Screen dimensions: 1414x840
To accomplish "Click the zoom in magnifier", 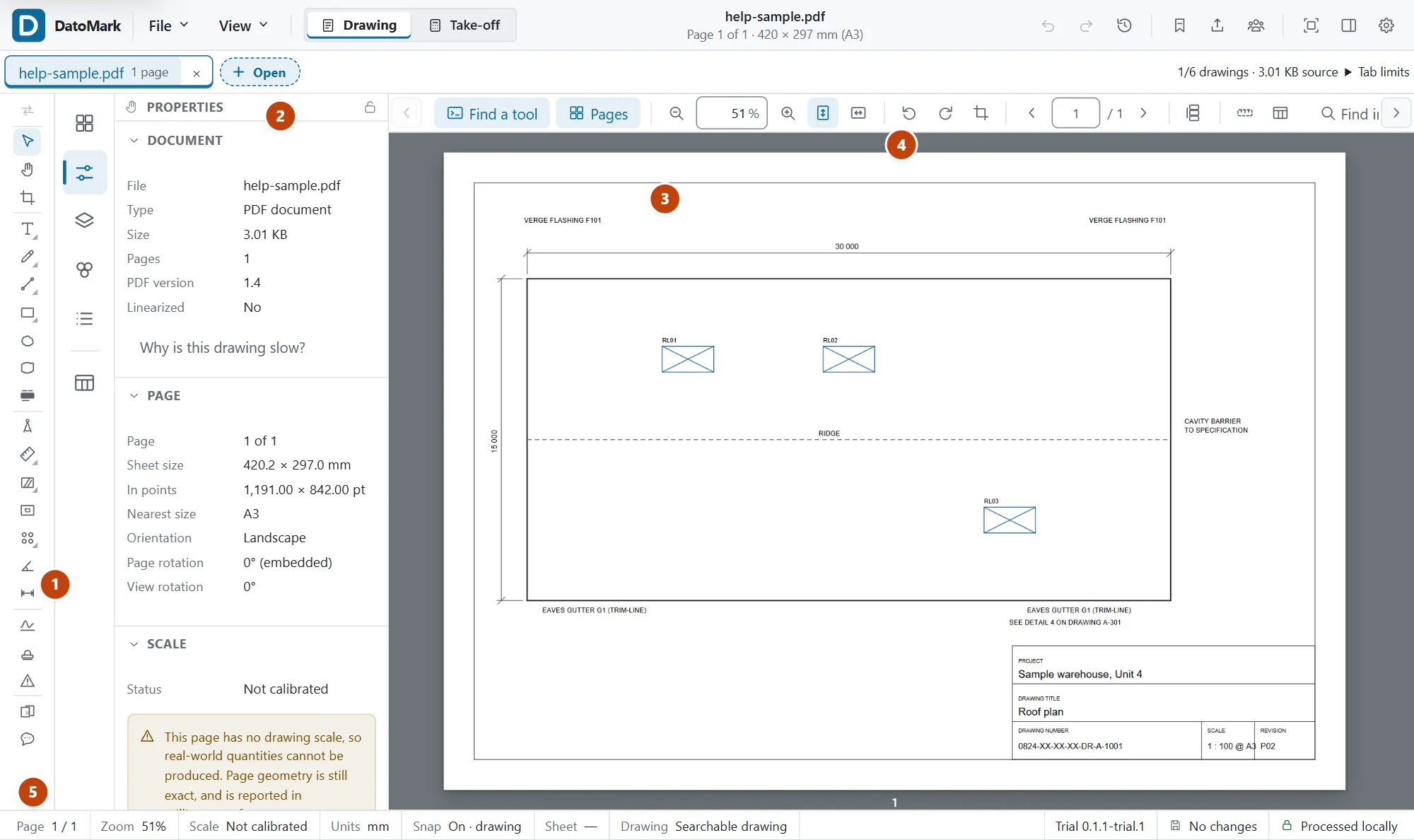I will click(x=788, y=113).
